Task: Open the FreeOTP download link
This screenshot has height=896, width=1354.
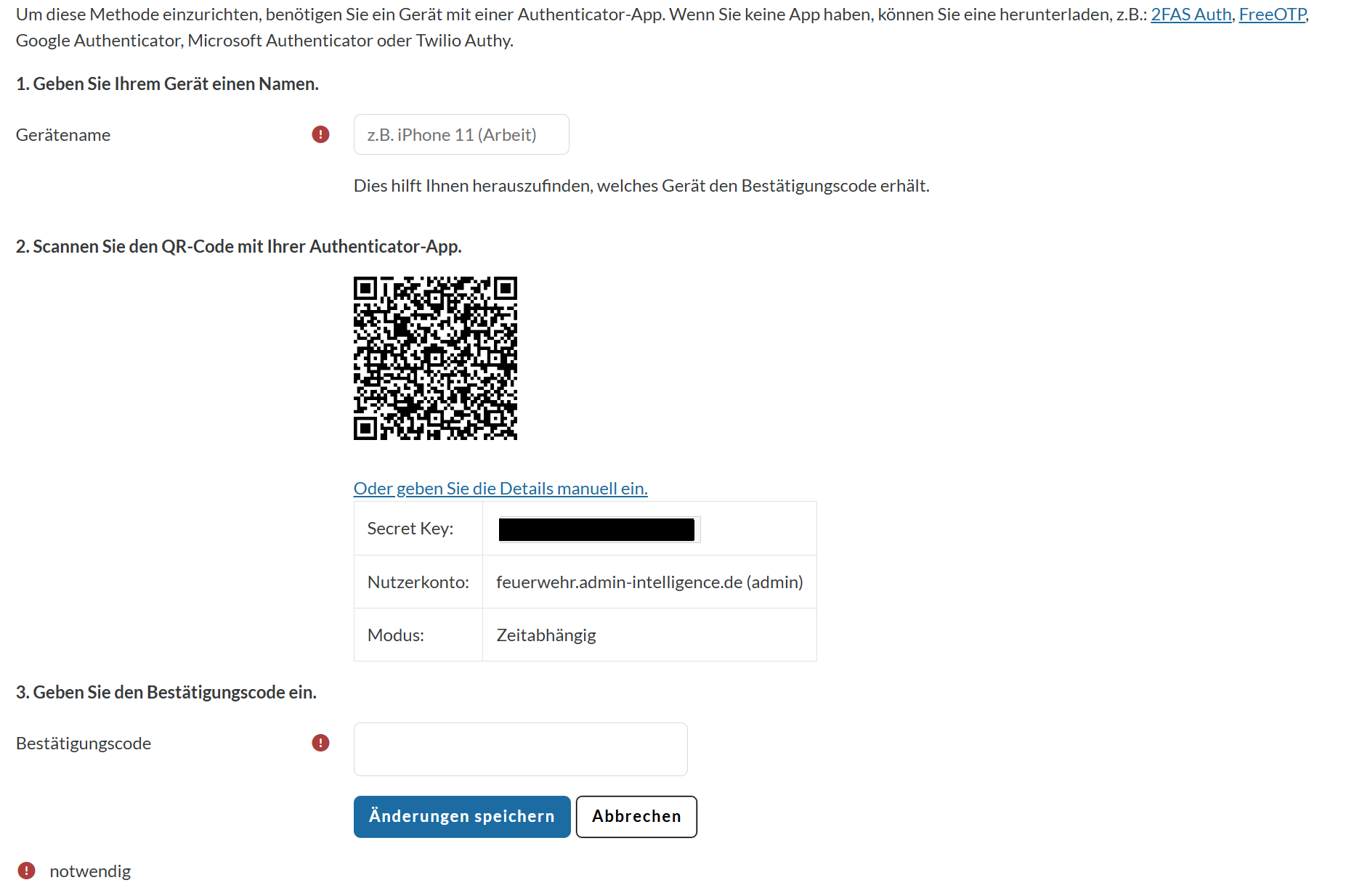Action: click(1272, 13)
